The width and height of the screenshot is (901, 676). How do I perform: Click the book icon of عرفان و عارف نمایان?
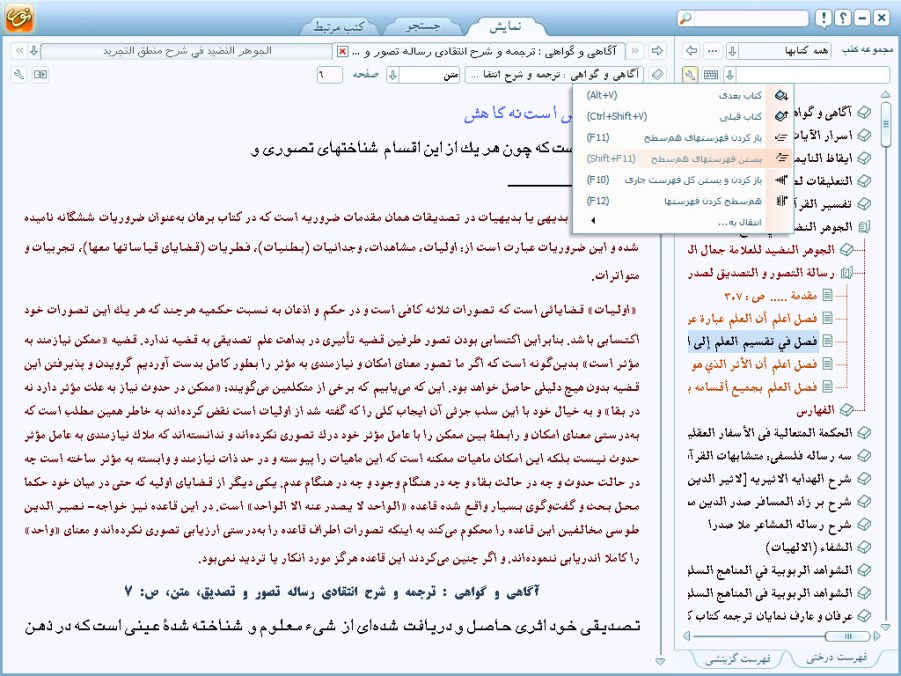coord(864,616)
